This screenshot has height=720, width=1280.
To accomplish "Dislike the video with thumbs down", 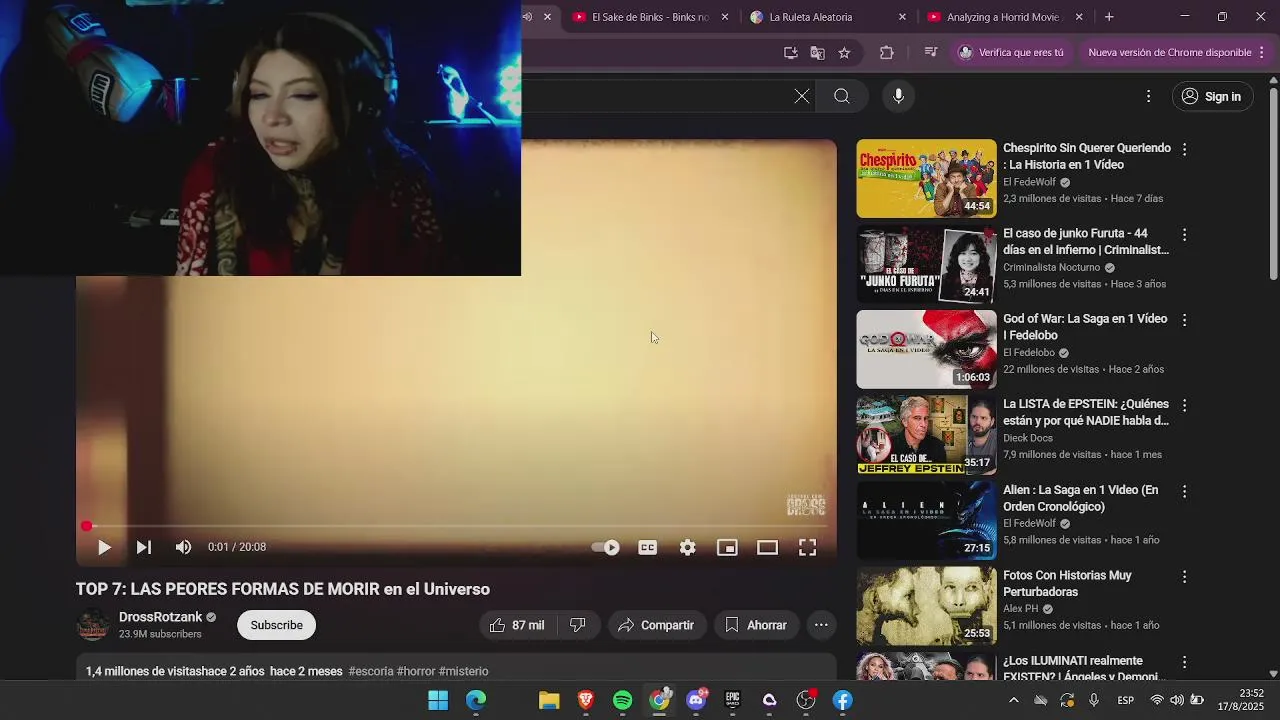I will (578, 625).
